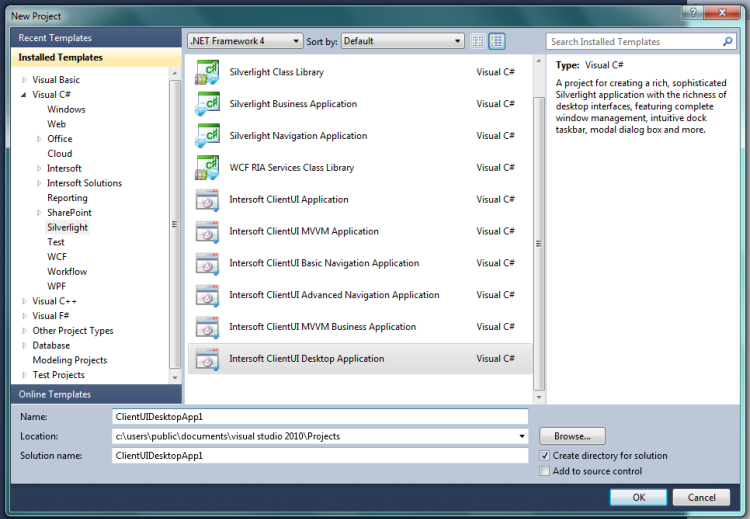Open the Recent Templates section
The image size is (750, 519).
(x=96, y=38)
